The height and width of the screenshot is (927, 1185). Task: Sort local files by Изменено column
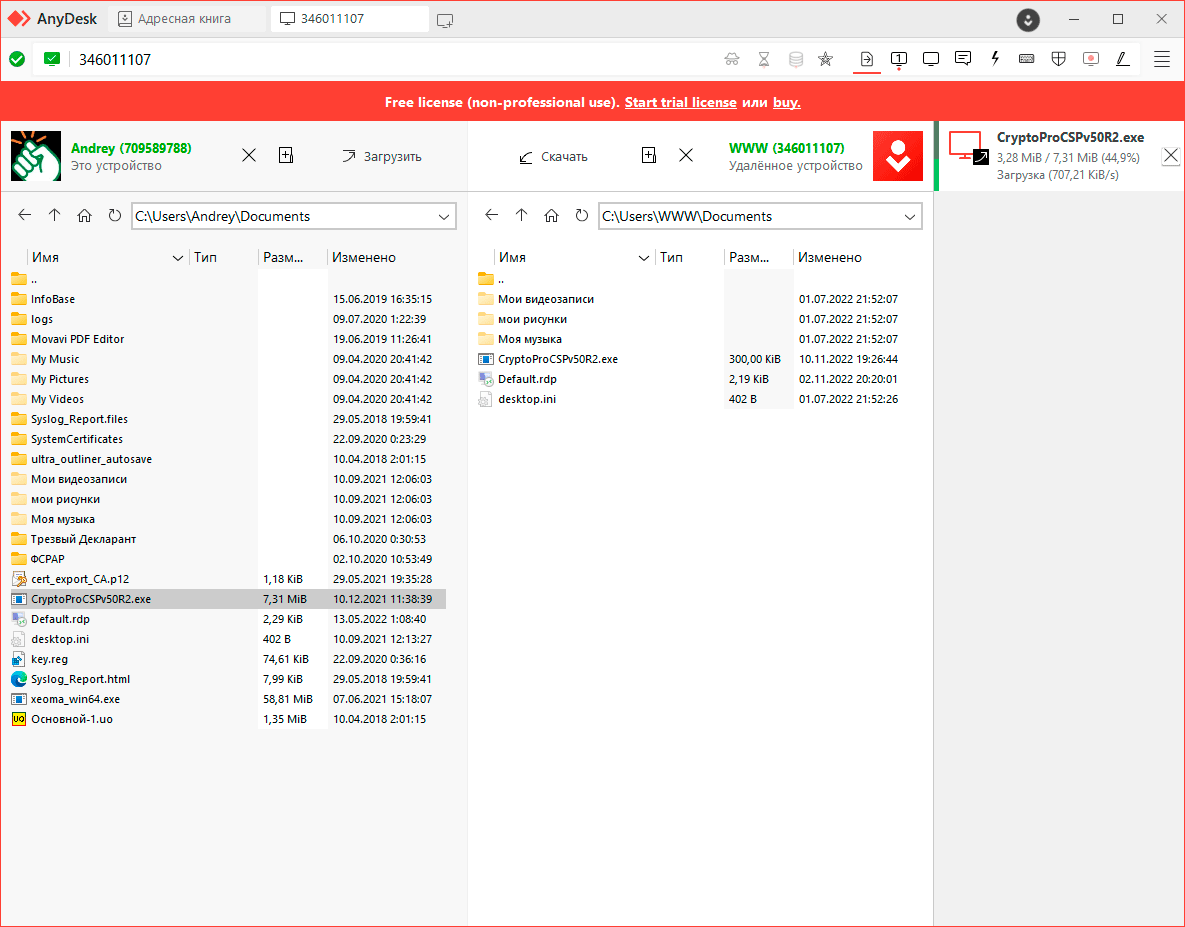pyautogui.click(x=364, y=257)
